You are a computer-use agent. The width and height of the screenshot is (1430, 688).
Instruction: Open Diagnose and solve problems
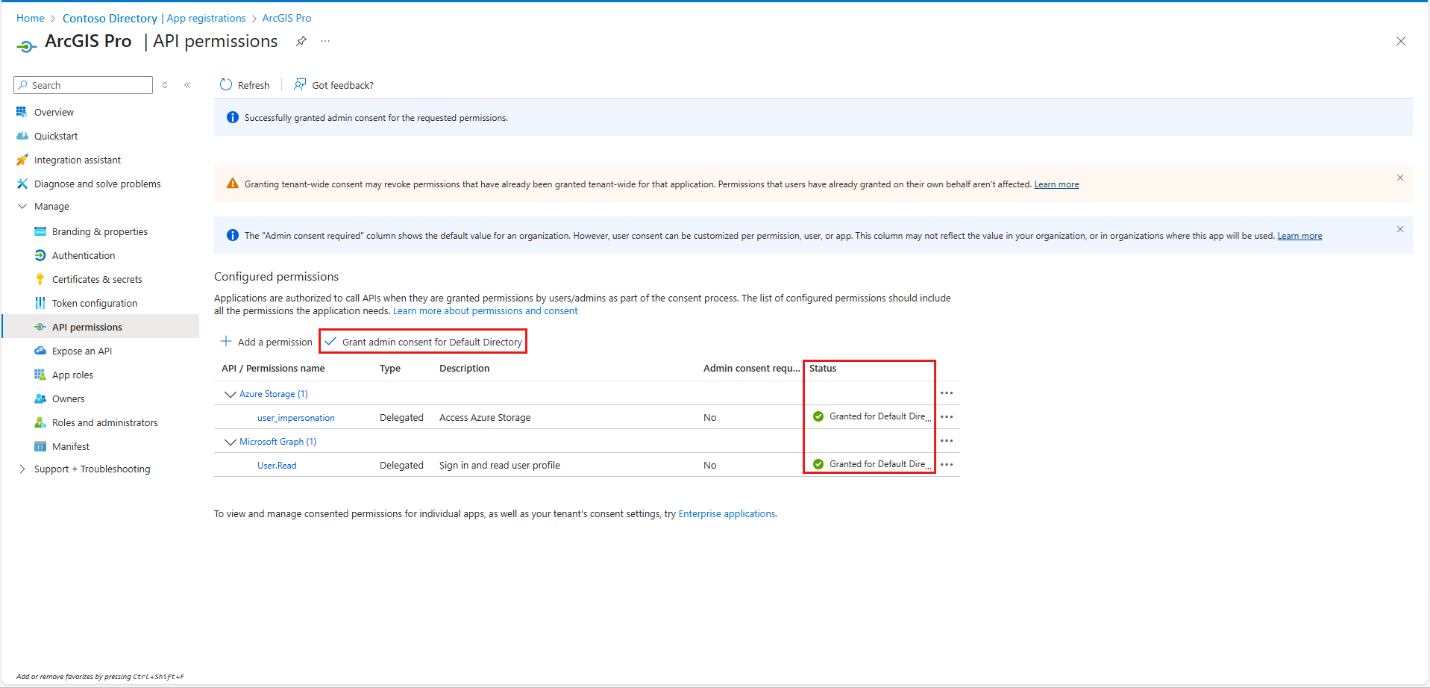point(97,184)
